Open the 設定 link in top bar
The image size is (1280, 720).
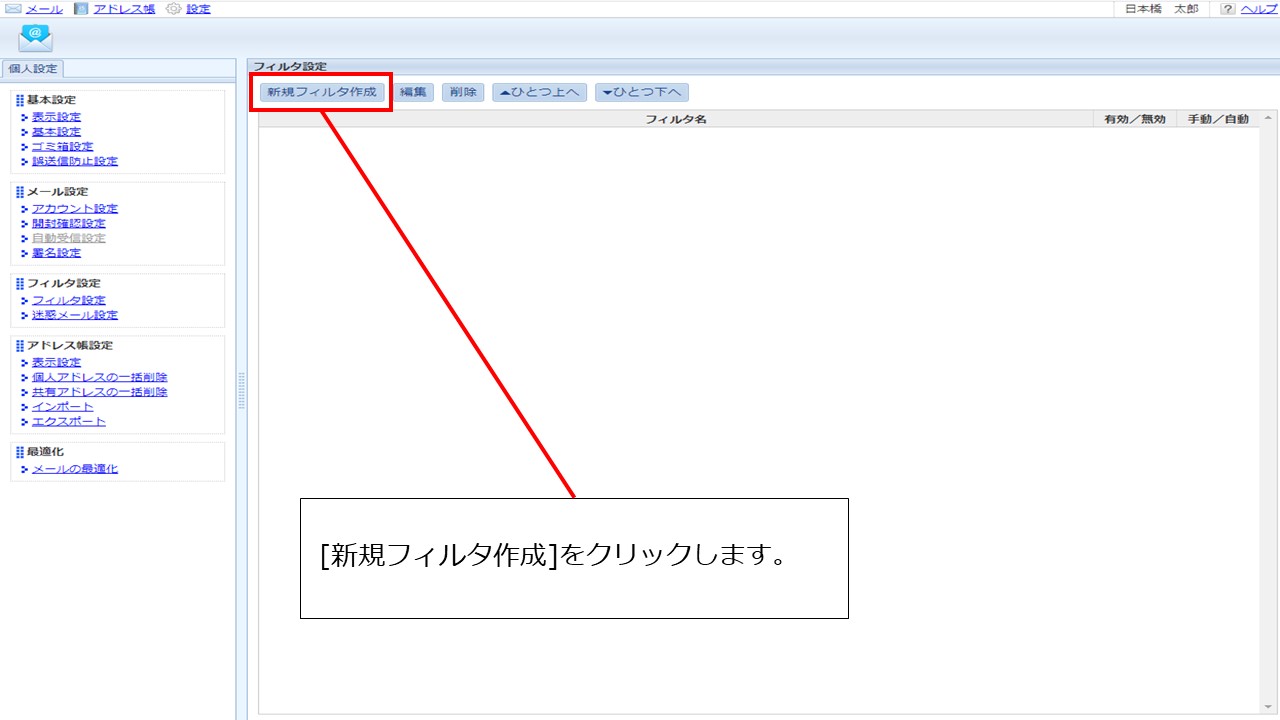198,9
